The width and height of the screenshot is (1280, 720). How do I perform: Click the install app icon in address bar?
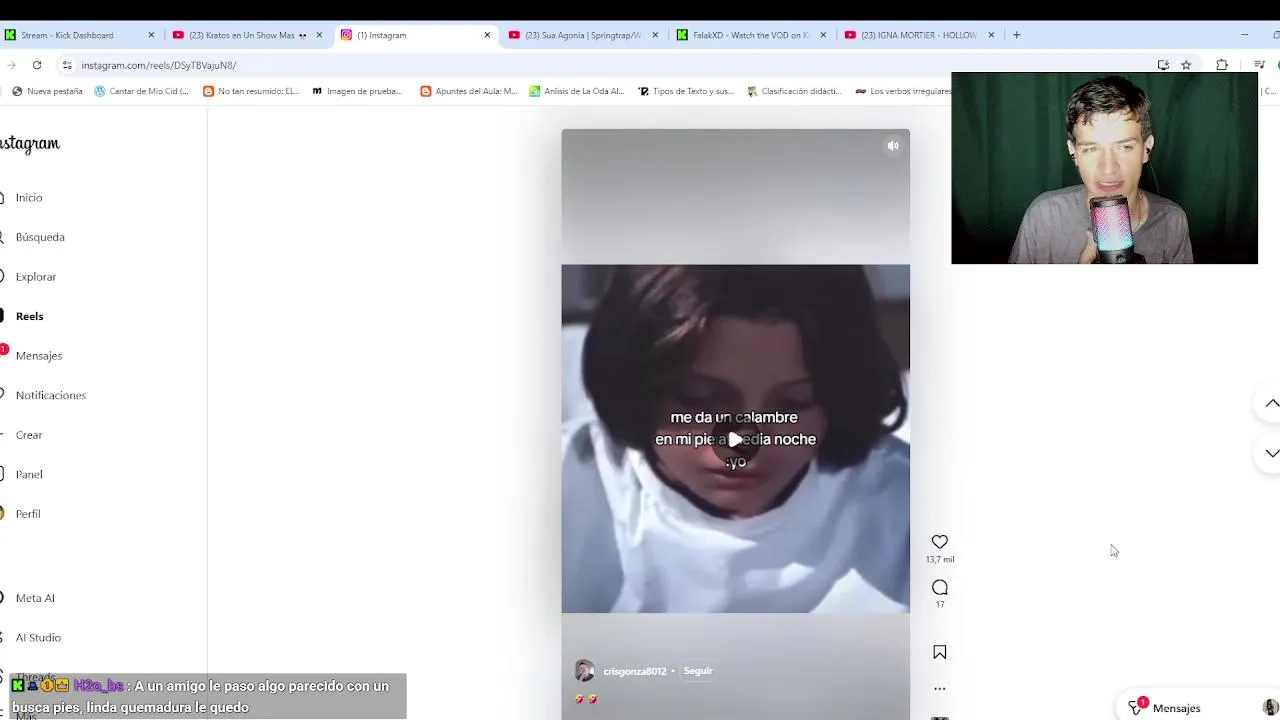point(1163,65)
